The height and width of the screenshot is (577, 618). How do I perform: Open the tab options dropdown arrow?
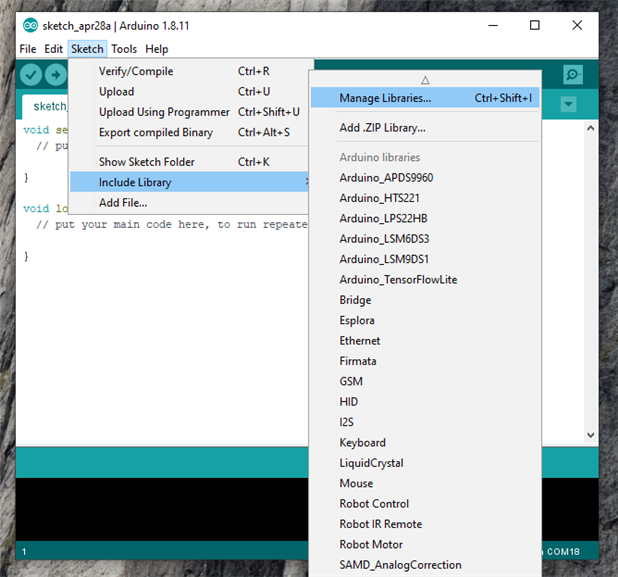(568, 104)
